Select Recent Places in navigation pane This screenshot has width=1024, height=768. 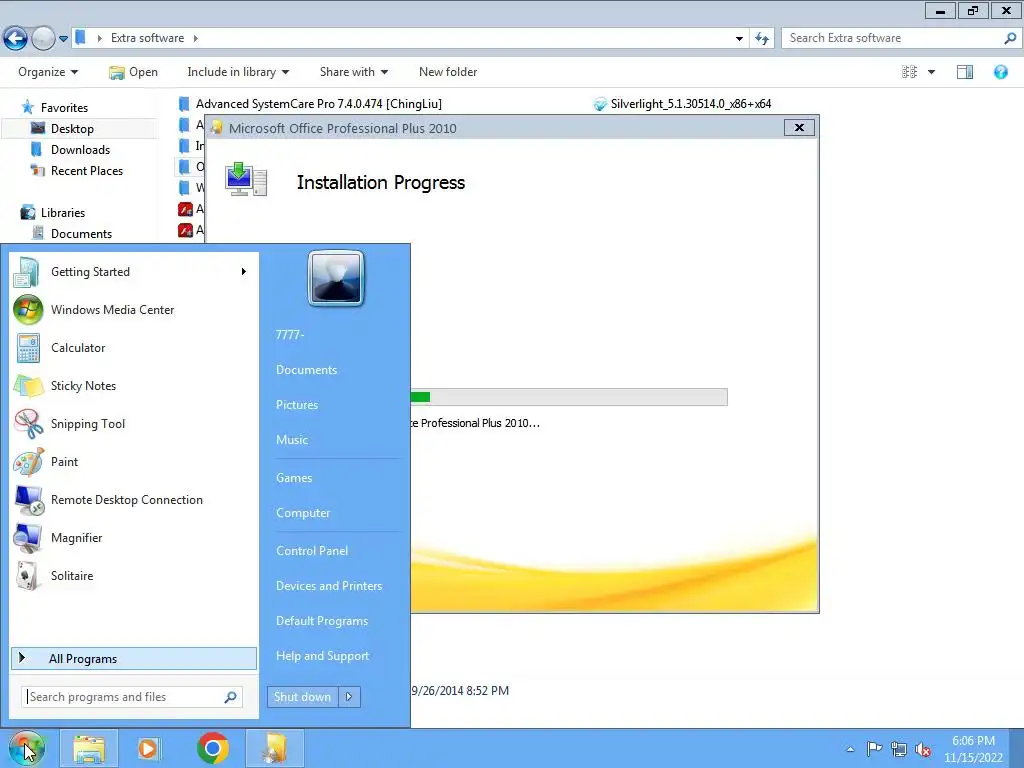point(87,170)
